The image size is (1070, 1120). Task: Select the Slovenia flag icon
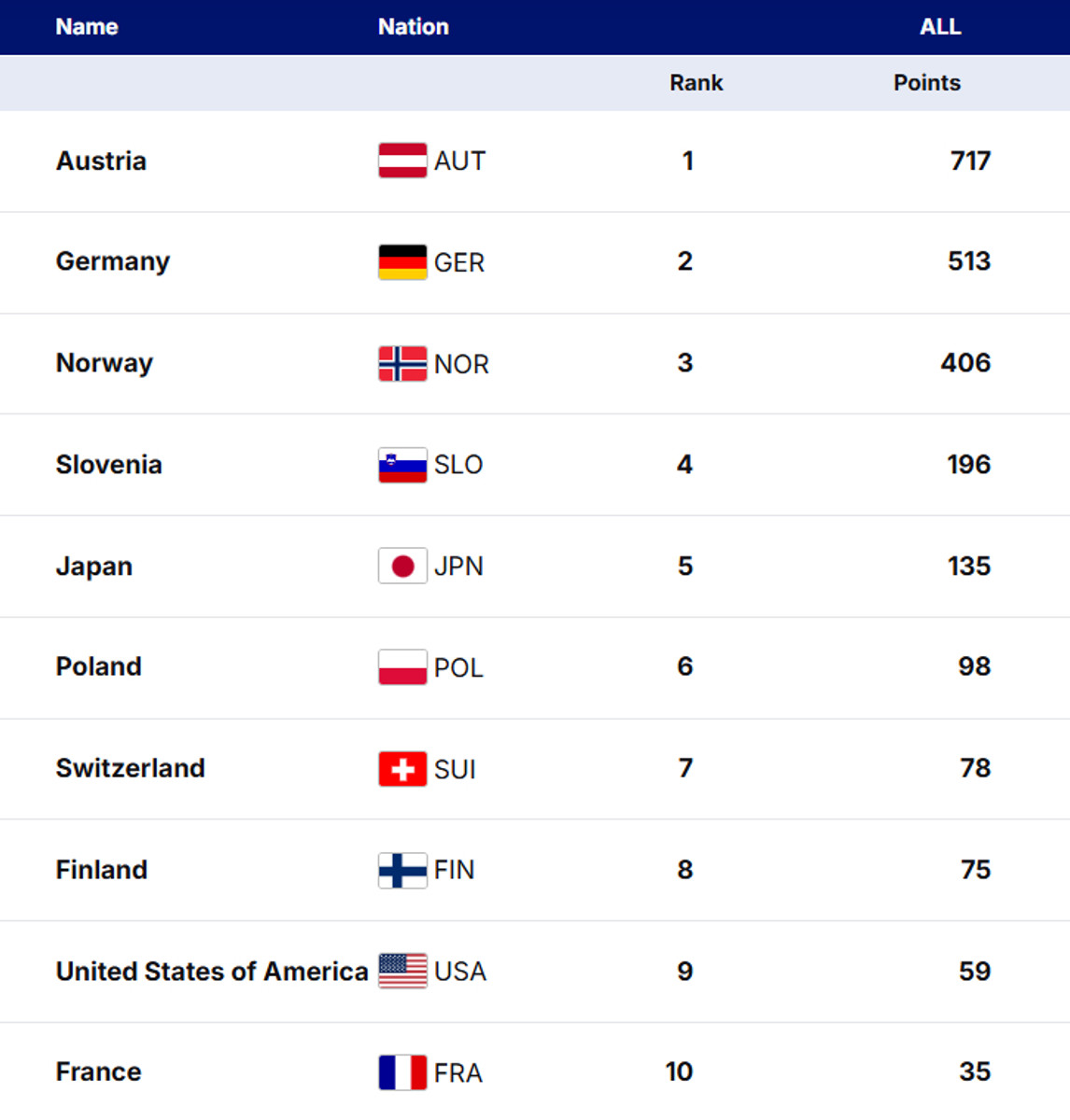pos(402,465)
